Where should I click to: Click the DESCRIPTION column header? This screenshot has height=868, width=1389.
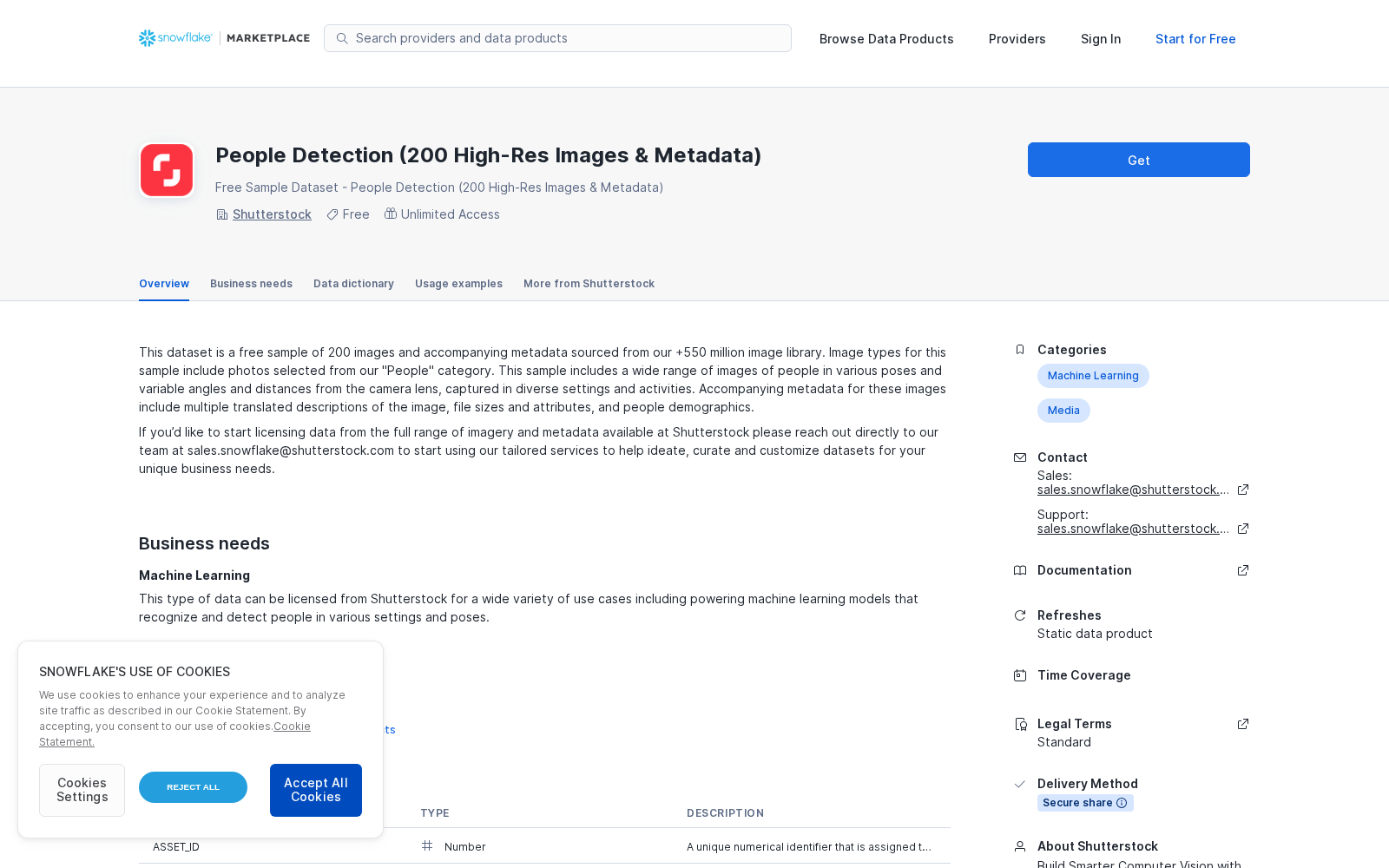[x=725, y=813]
